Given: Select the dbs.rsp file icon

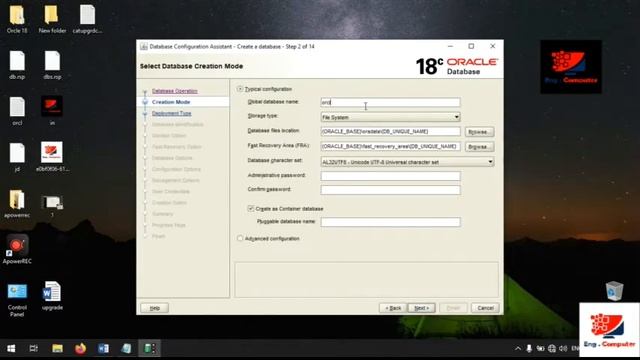Looking at the screenshot, I should (x=52, y=61).
